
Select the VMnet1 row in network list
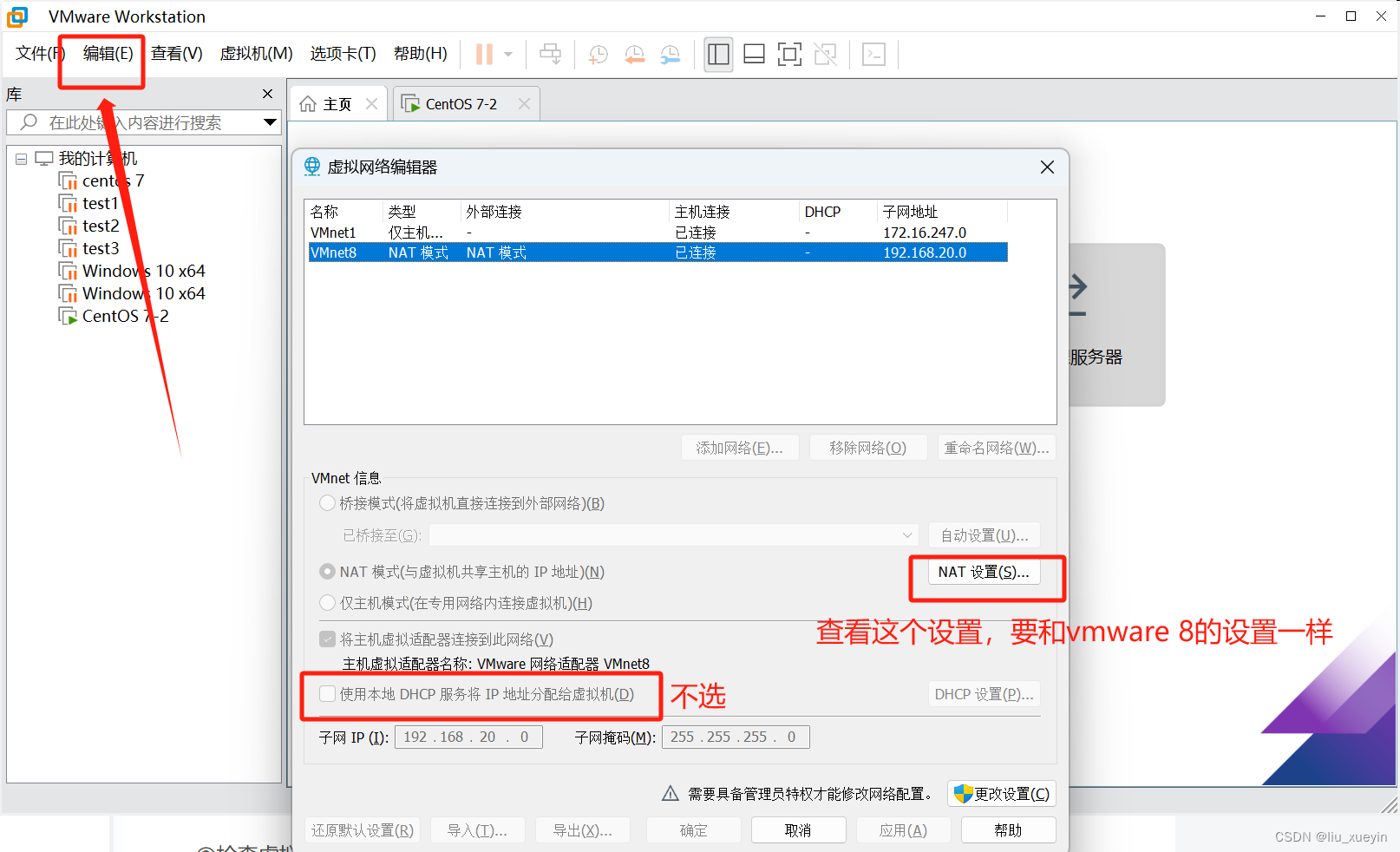658,233
